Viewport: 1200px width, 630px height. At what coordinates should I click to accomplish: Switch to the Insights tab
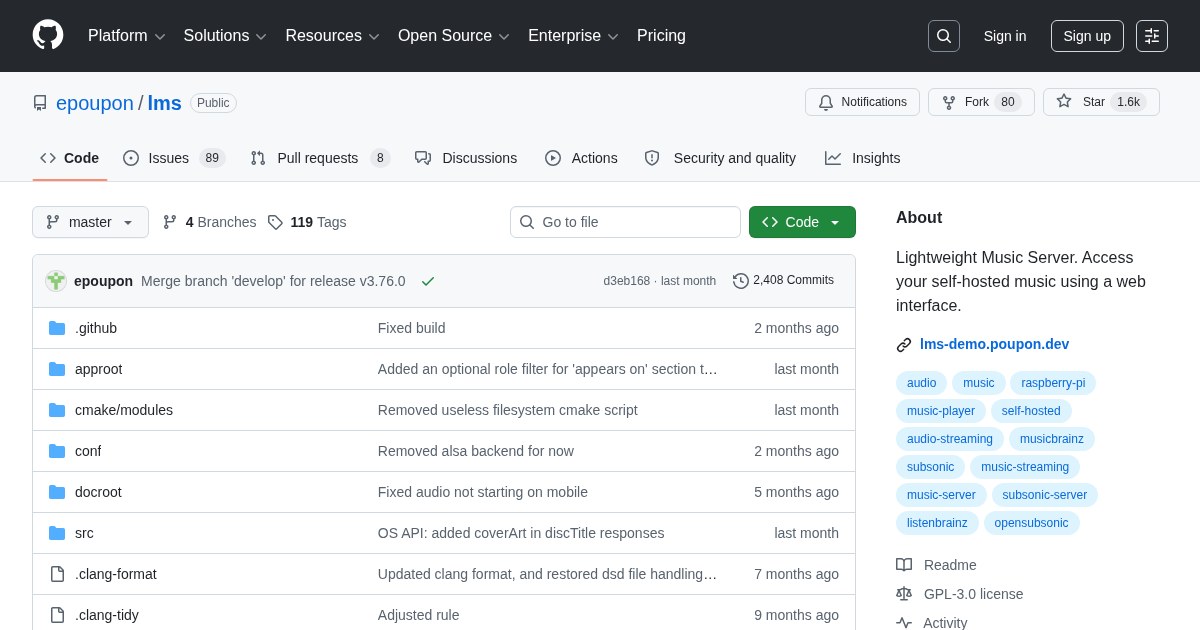point(862,158)
